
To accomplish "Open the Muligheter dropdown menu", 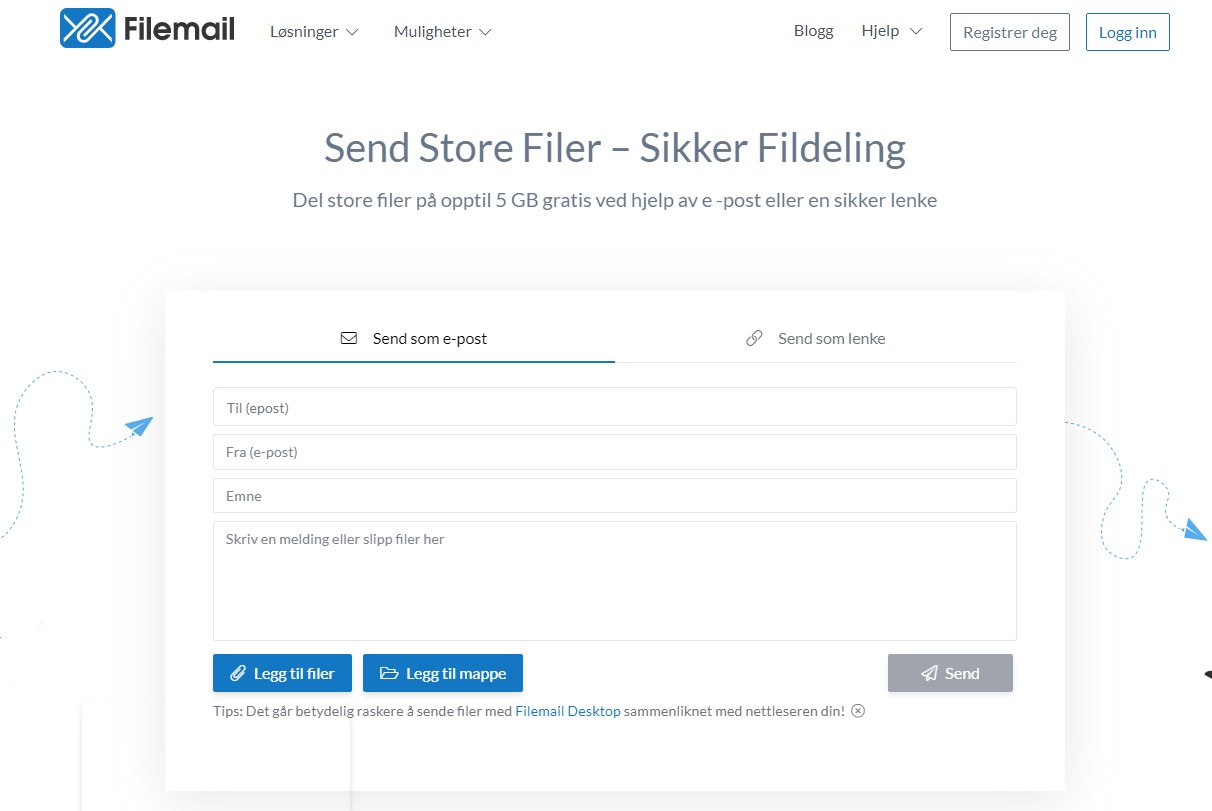I will pyautogui.click(x=442, y=32).
